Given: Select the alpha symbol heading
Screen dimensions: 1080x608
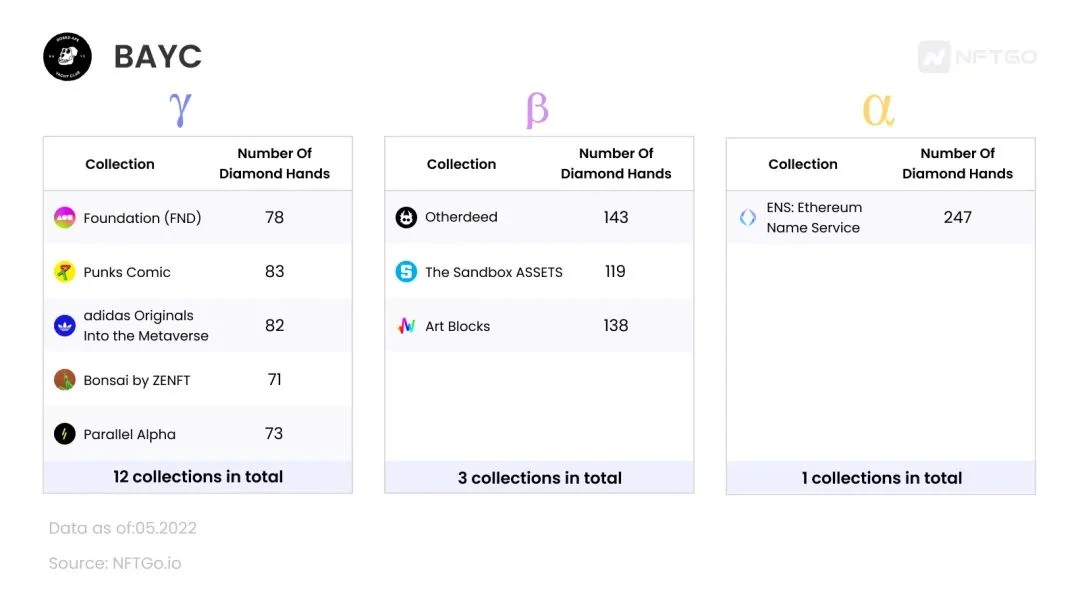Looking at the screenshot, I should pos(878,109).
